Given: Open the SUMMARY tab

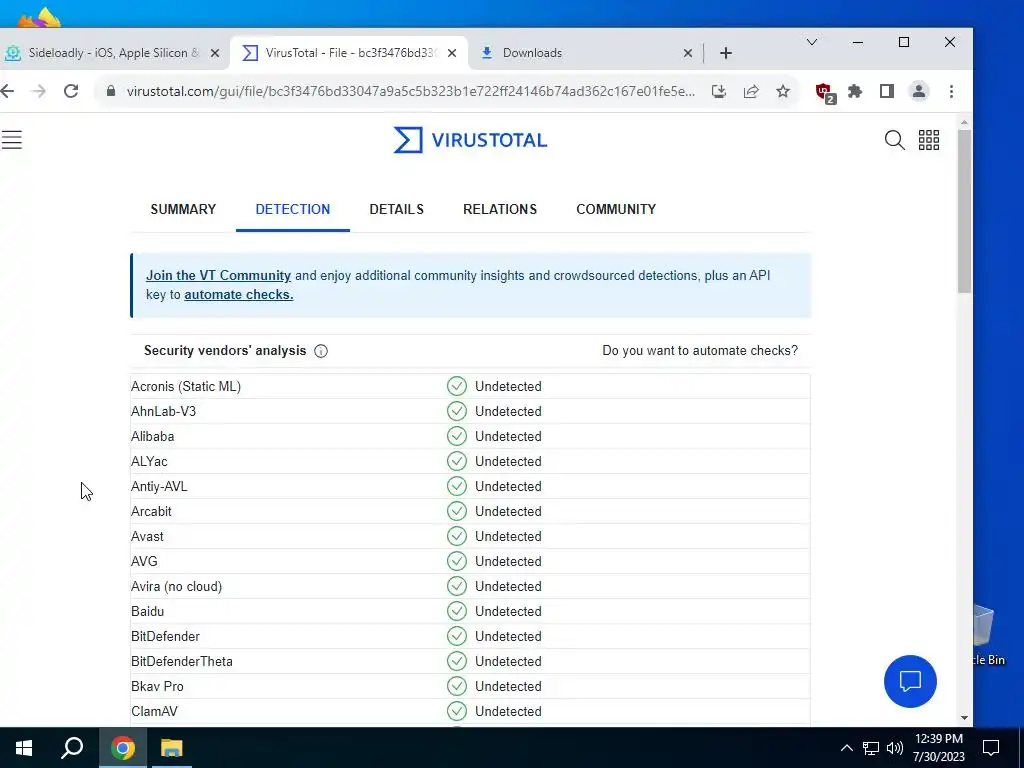Looking at the screenshot, I should [183, 209].
